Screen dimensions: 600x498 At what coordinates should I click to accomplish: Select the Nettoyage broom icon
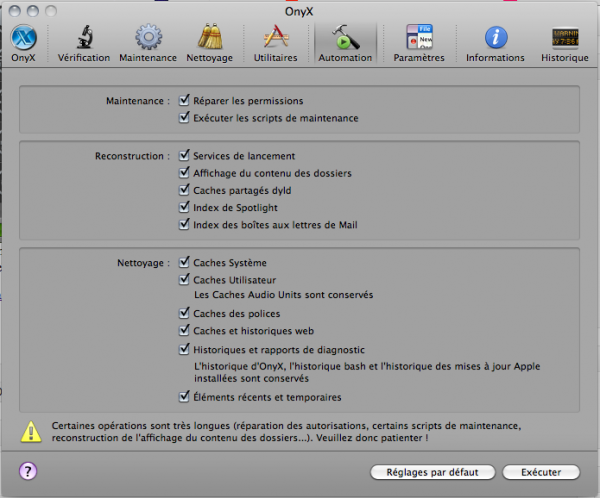click(210, 37)
